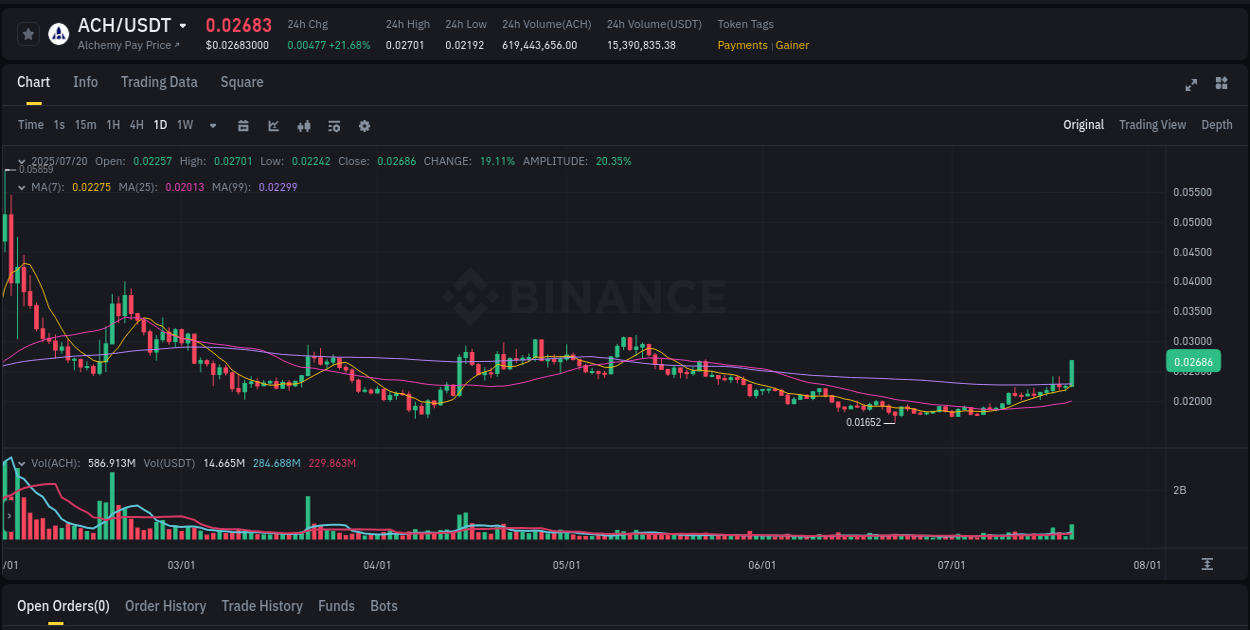This screenshot has height=630, width=1250.
Task: Open the layout widgets icon
Action: [x=1221, y=85]
